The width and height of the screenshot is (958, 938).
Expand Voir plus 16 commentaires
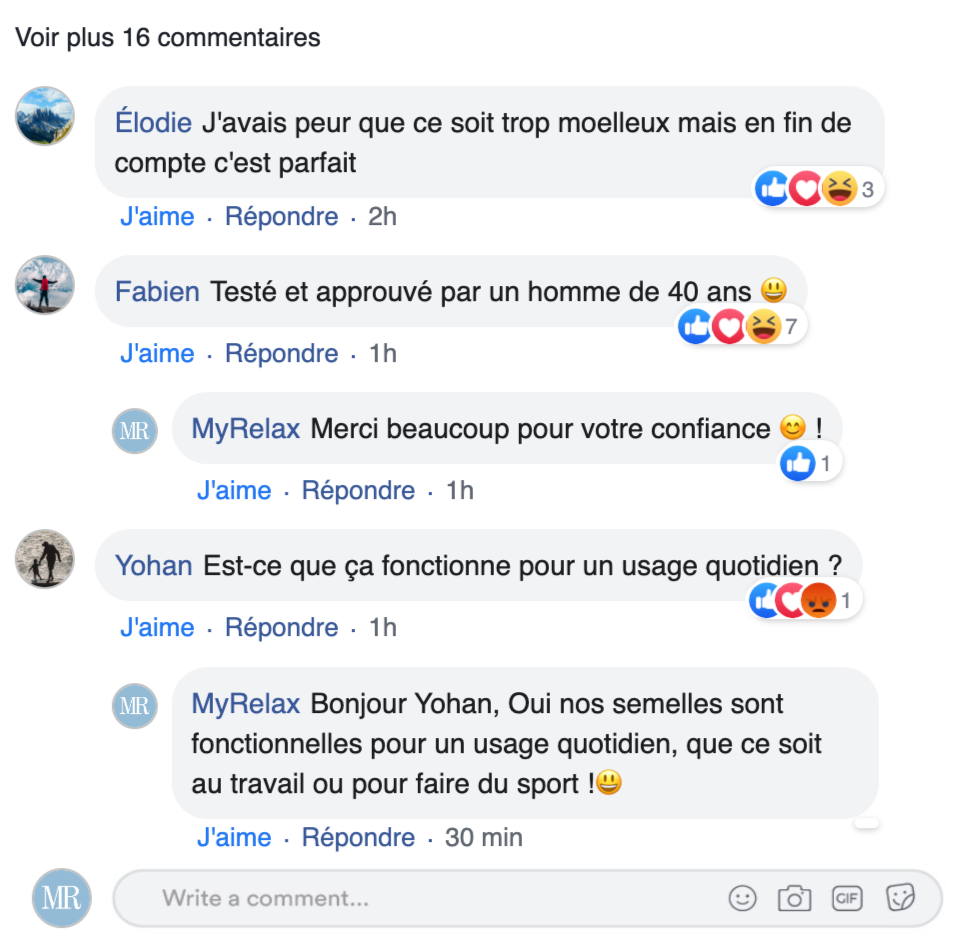pyautogui.click(x=168, y=38)
